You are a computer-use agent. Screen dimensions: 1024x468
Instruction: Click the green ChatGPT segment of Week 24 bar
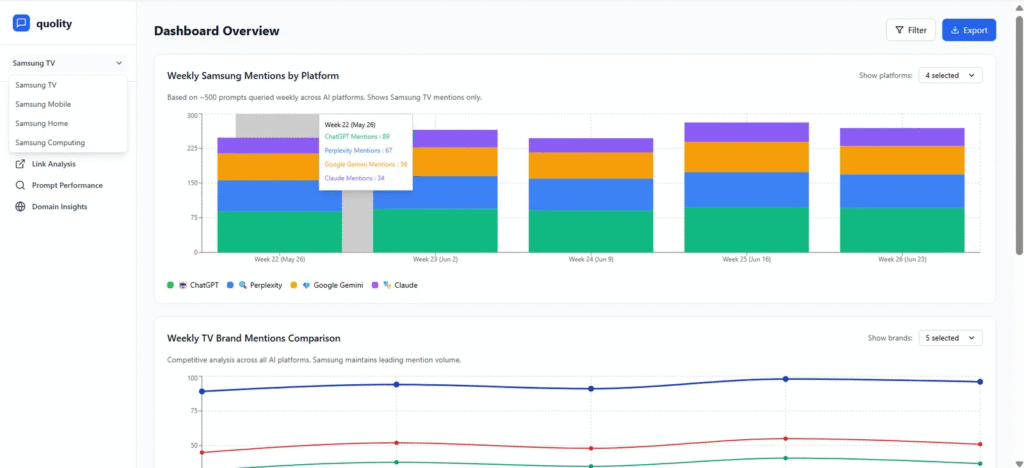590,231
